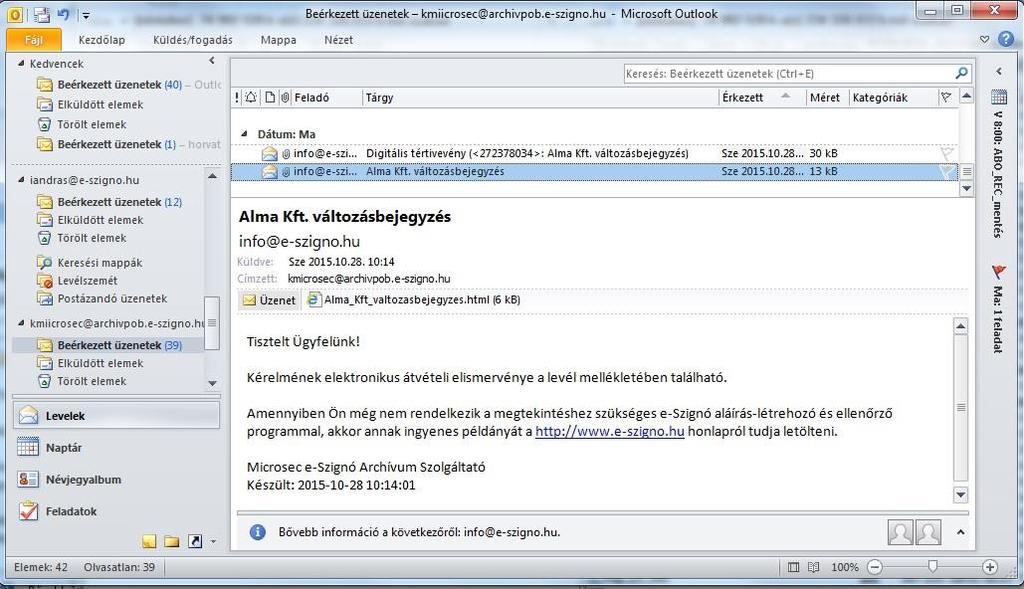Collapse the Dátum: Ma group
Viewport: 1024px width, 589px height.
coord(244,134)
